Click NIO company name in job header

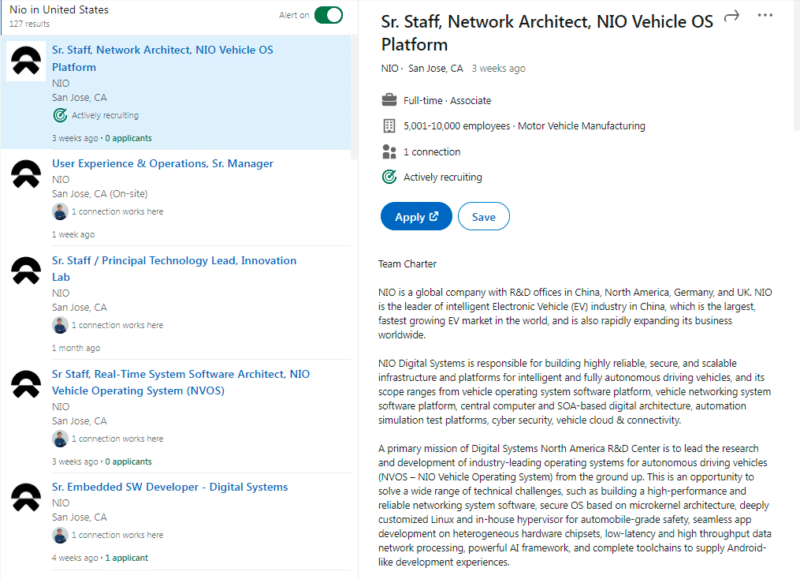389,68
